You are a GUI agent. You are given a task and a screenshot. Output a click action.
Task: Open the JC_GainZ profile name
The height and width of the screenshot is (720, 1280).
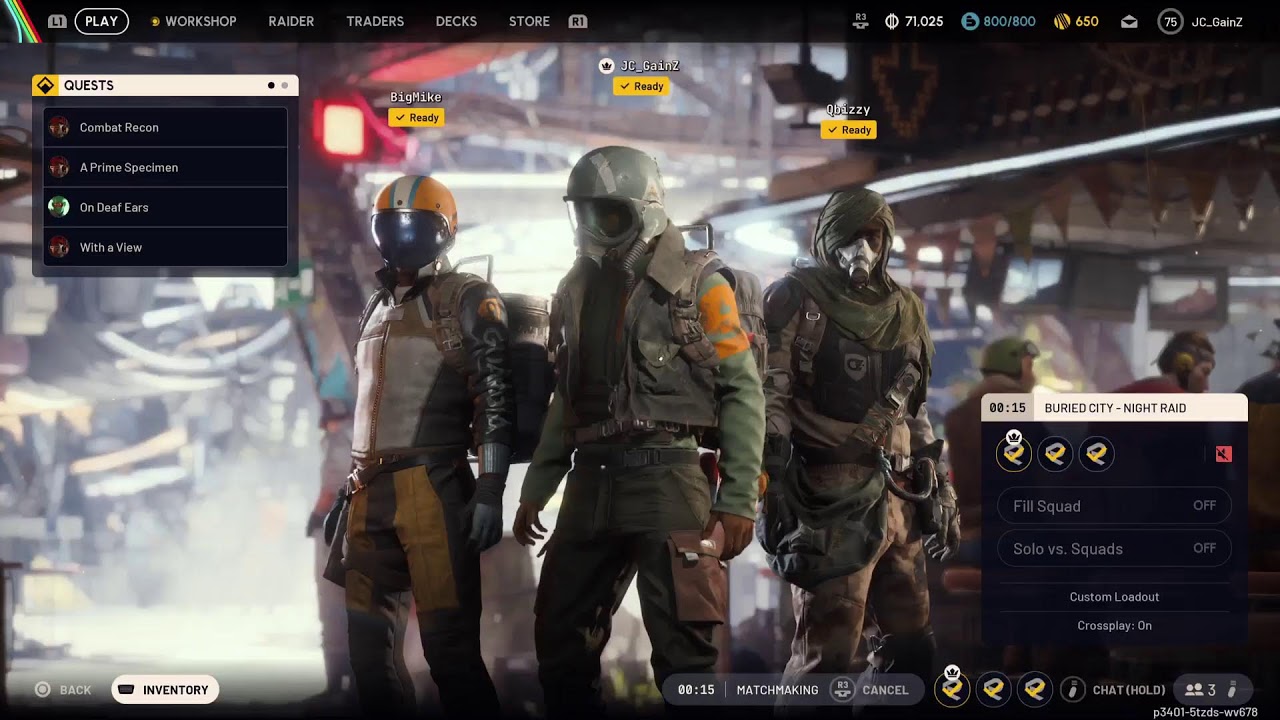[x=1217, y=21]
